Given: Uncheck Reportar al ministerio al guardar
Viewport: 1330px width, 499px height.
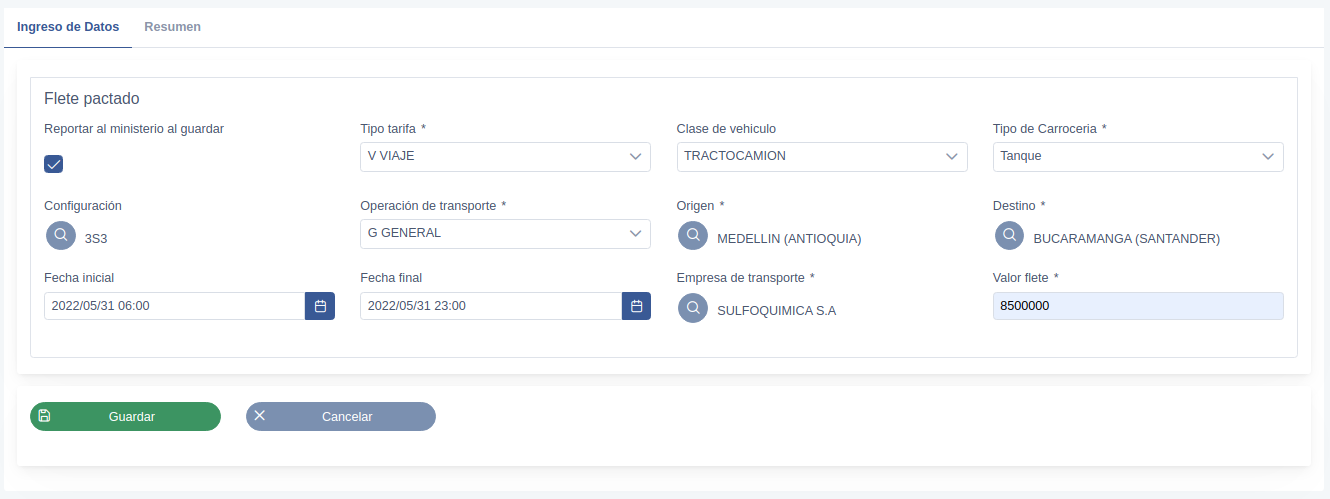Looking at the screenshot, I should click(x=54, y=164).
